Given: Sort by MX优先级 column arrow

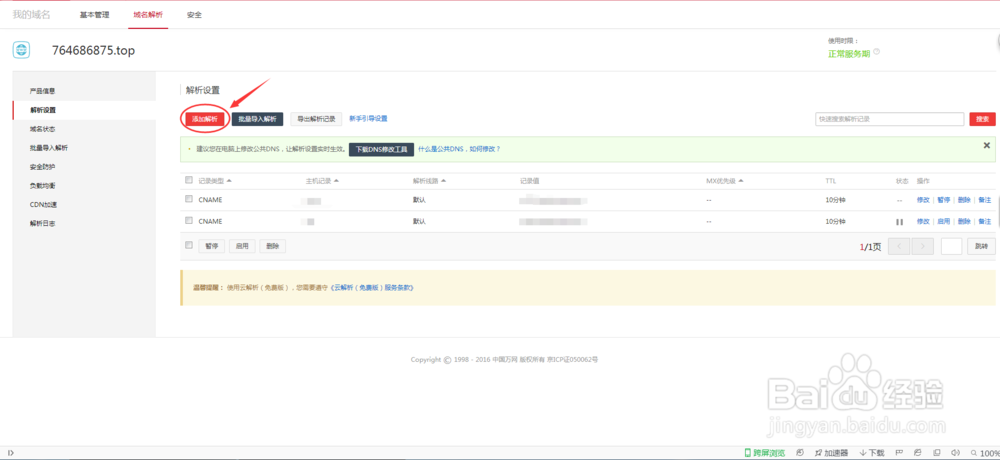Looking at the screenshot, I should point(741,181).
